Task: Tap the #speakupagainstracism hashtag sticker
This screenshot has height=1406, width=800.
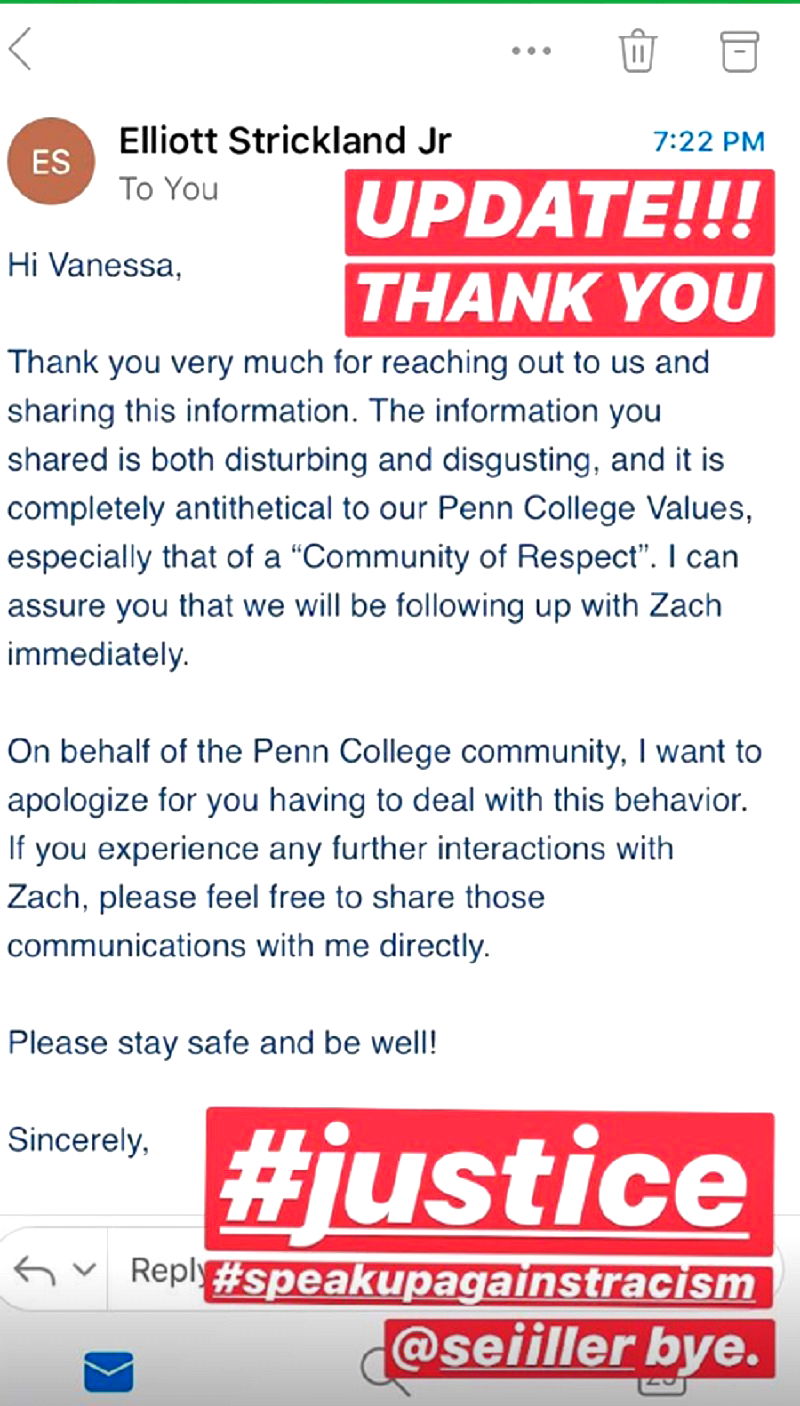Action: [x=490, y=1283]
